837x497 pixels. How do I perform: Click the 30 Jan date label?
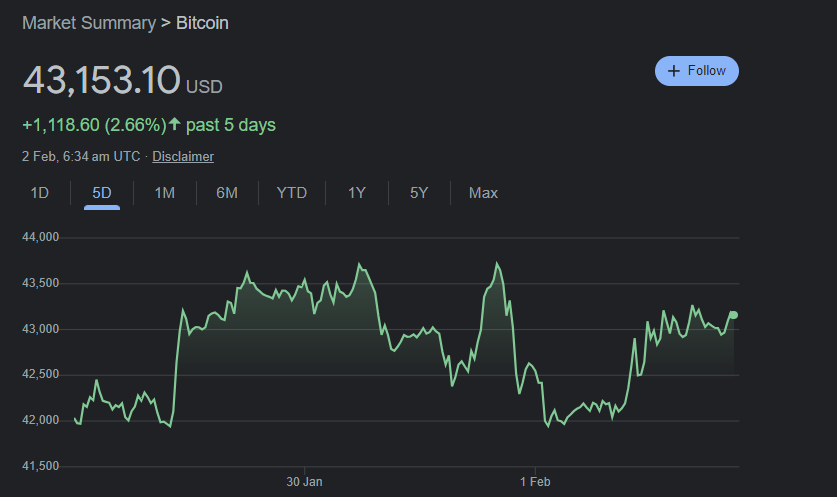[304, 481]
